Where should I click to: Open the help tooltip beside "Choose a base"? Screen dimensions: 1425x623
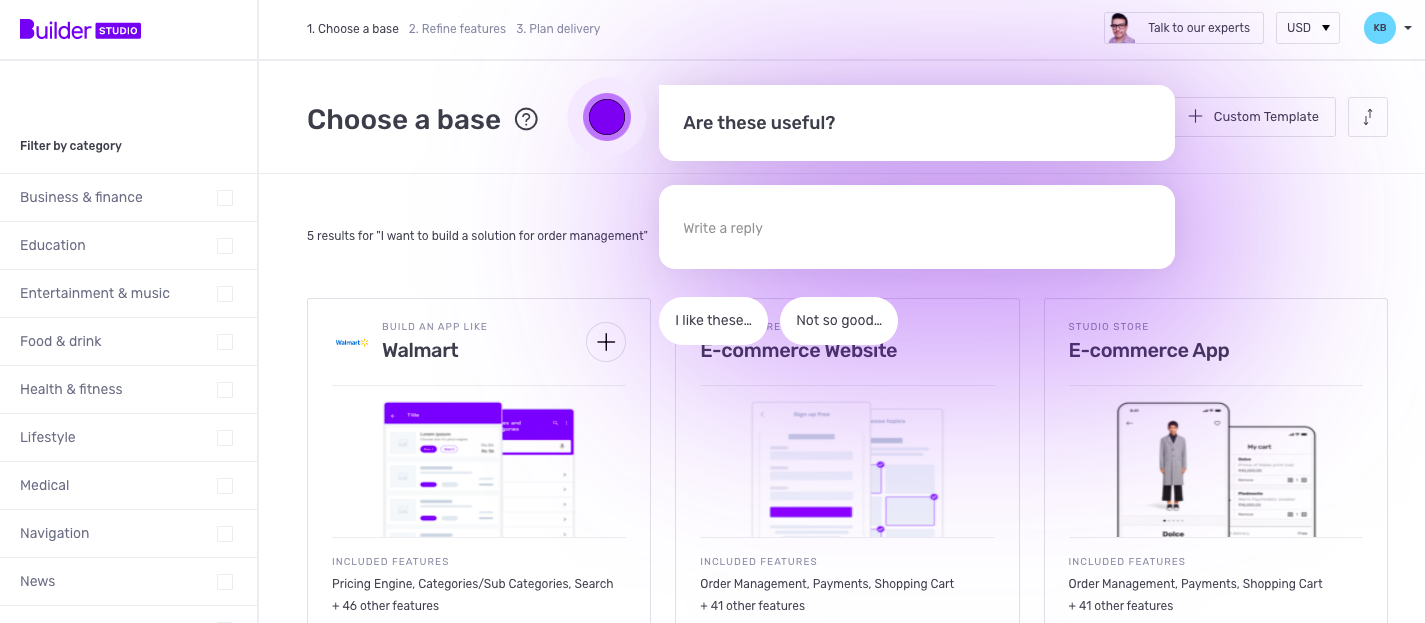coord(526,119)
